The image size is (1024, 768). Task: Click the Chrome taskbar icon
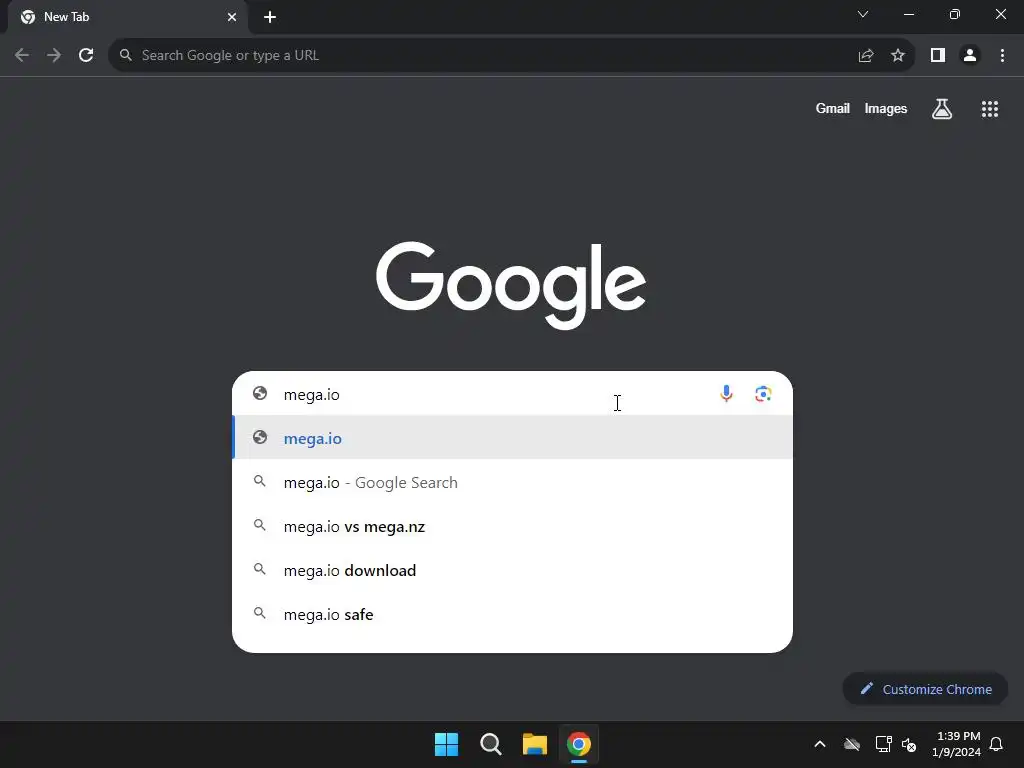point(579,744)
